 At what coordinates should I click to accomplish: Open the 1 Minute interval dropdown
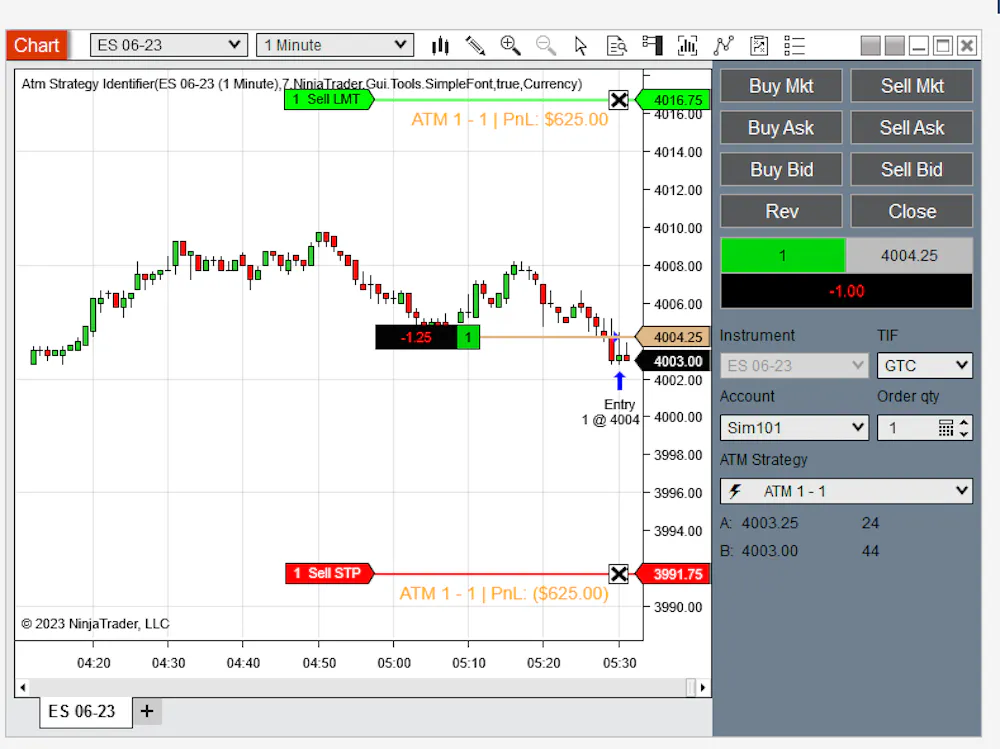335,45
